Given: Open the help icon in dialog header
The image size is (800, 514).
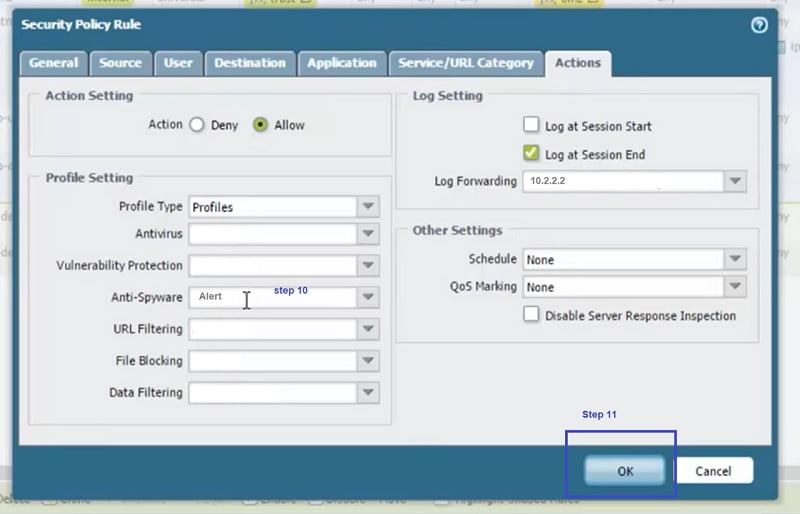Looking at the screenshot, I should point(759,25).
